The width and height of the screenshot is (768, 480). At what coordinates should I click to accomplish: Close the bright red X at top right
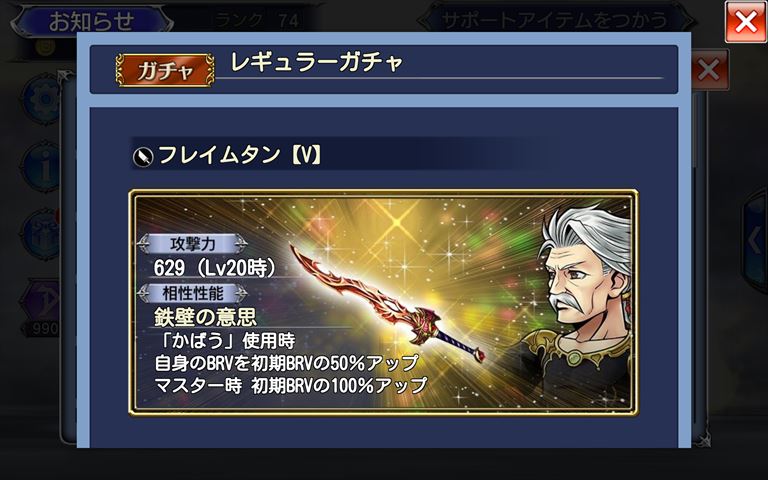(745, 22)
